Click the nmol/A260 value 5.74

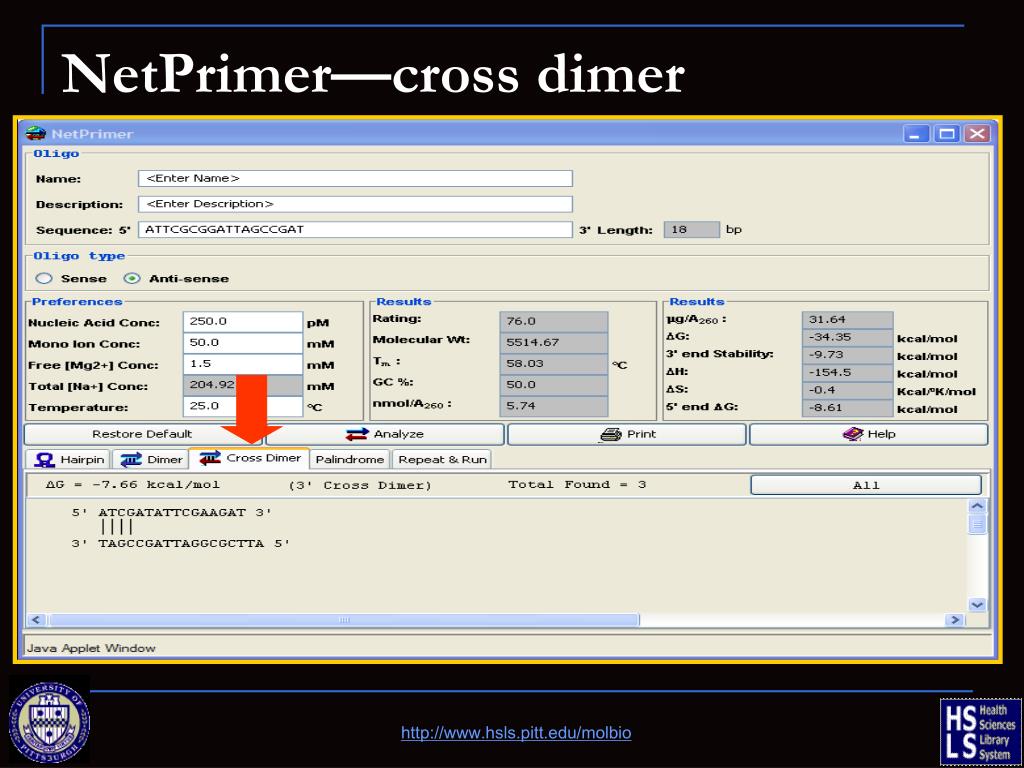(x=554, y=406)
